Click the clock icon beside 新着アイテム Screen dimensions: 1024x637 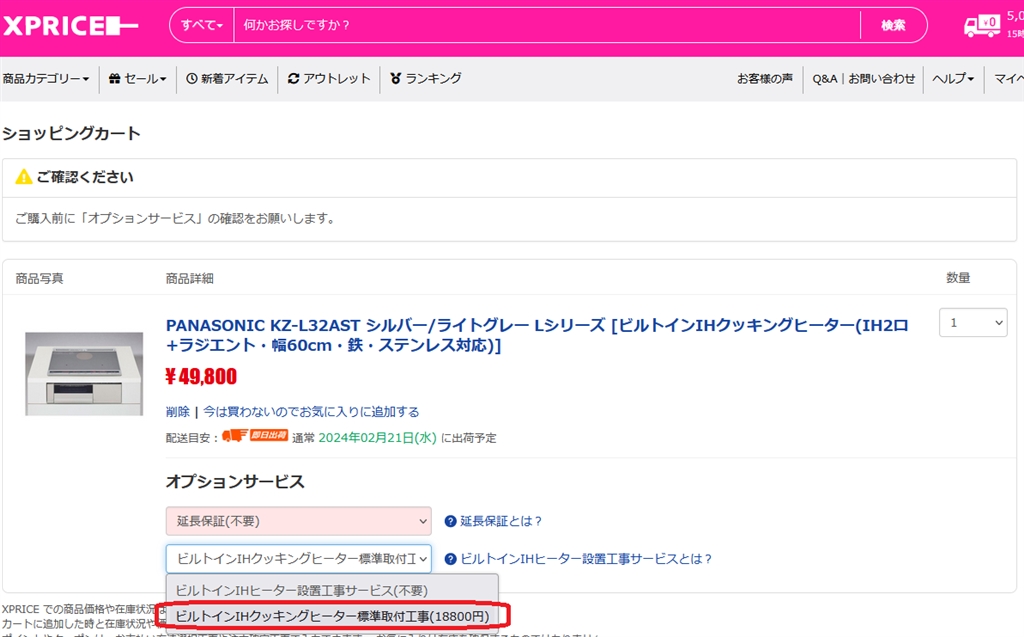(191, 78)
